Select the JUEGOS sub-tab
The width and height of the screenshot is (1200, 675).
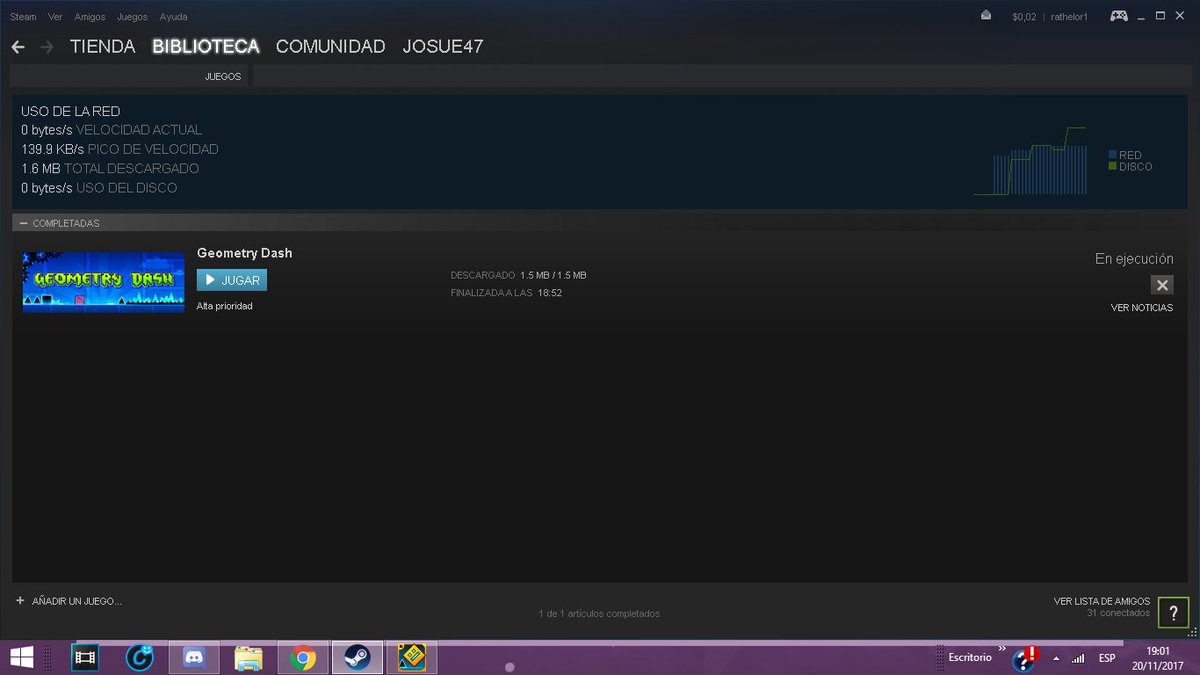[x=223, y=76]
